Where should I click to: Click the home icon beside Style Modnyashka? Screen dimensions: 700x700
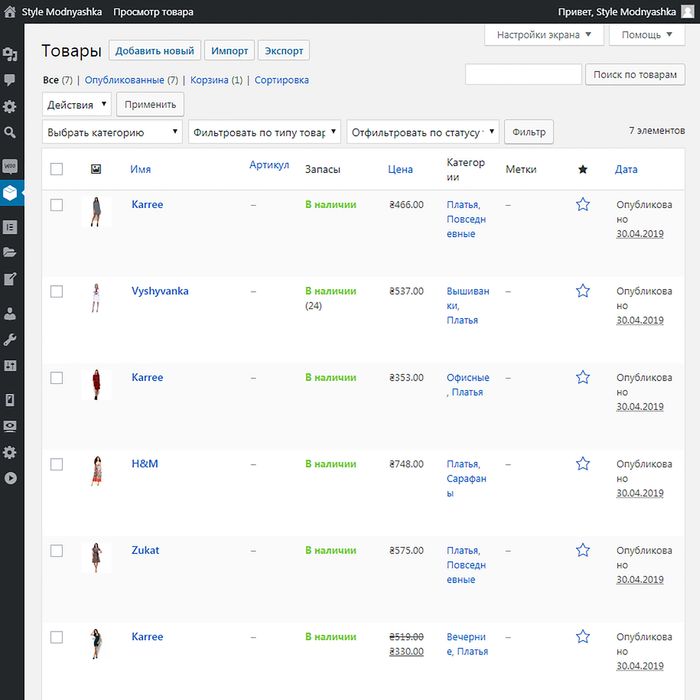coord(9,12)
